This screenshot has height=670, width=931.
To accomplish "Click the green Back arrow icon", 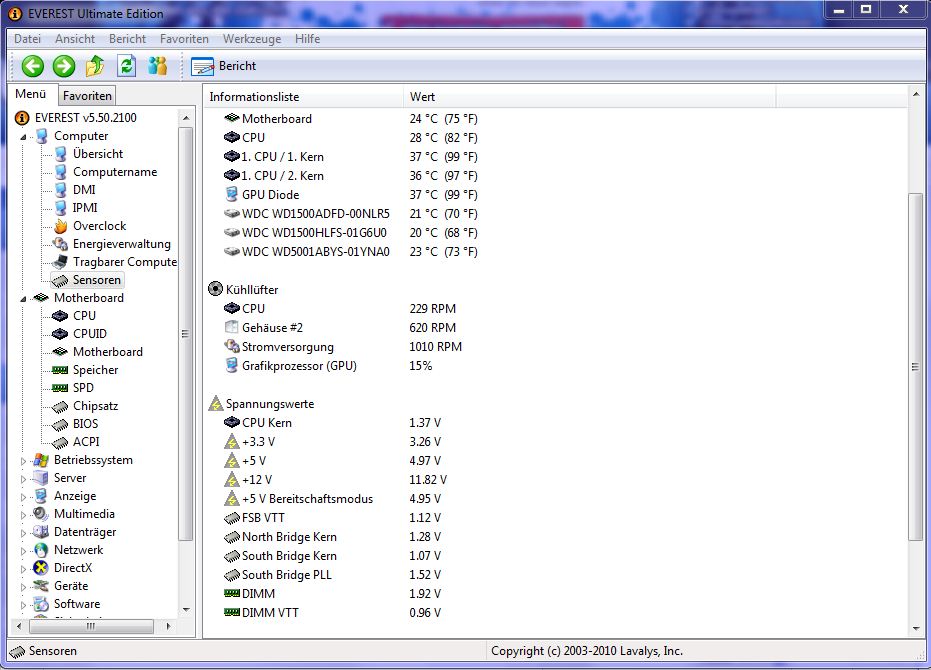I will coord(33,66).
